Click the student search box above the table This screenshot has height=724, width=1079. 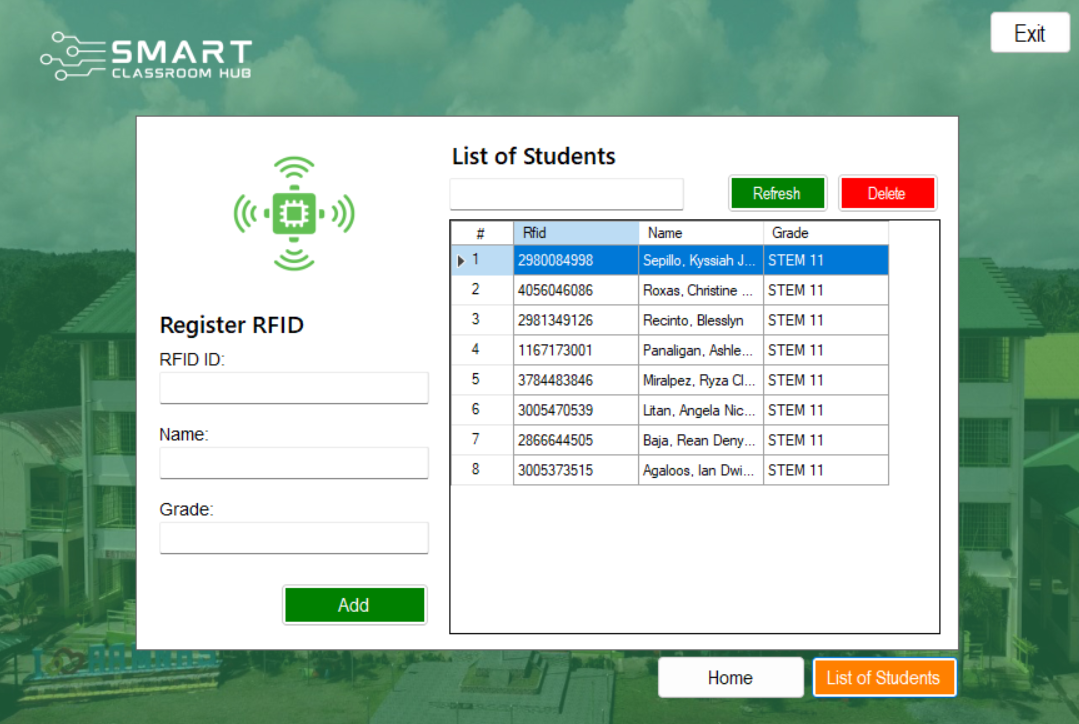566,194
